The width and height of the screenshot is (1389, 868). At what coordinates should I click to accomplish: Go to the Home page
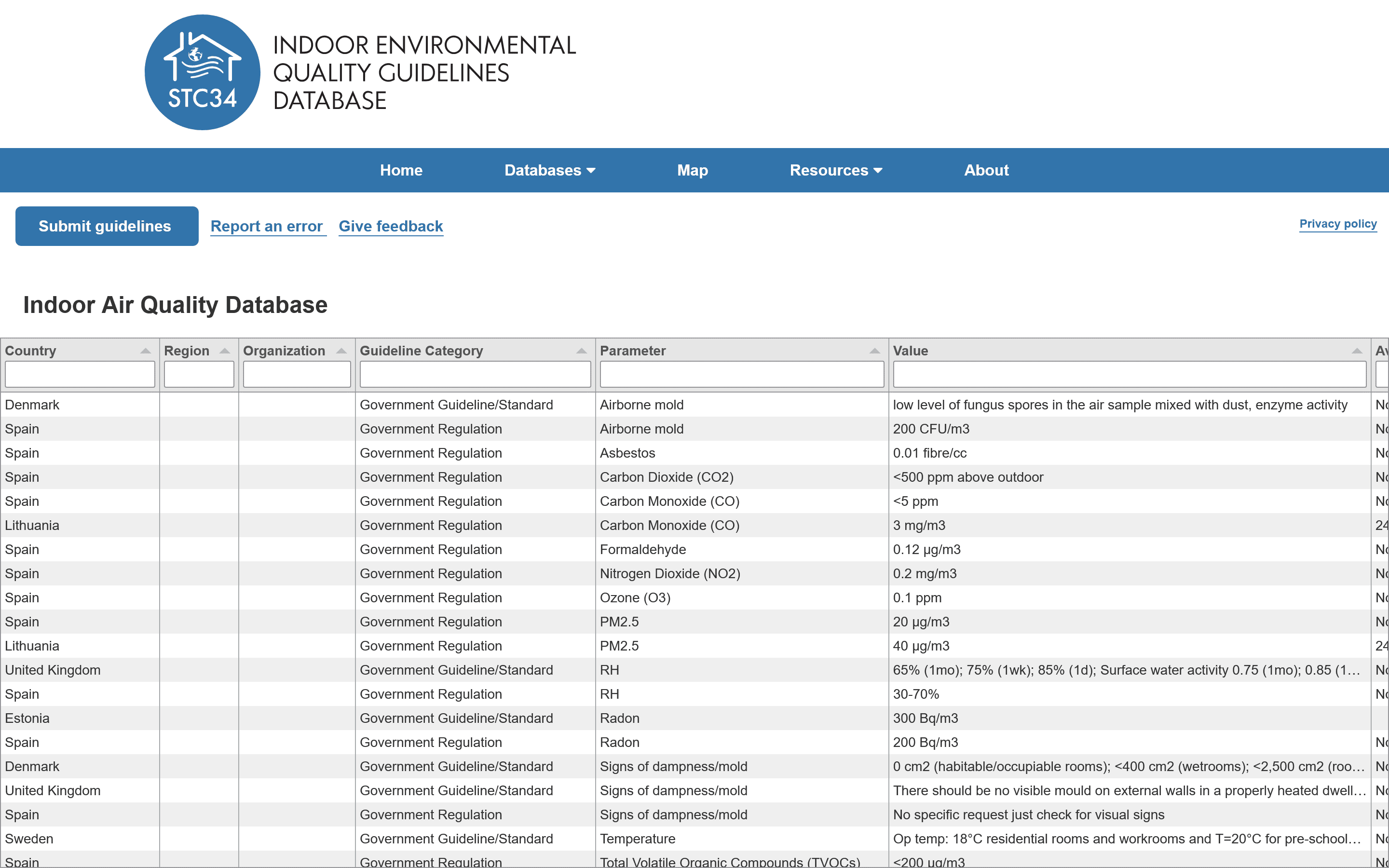click(401, 171)
